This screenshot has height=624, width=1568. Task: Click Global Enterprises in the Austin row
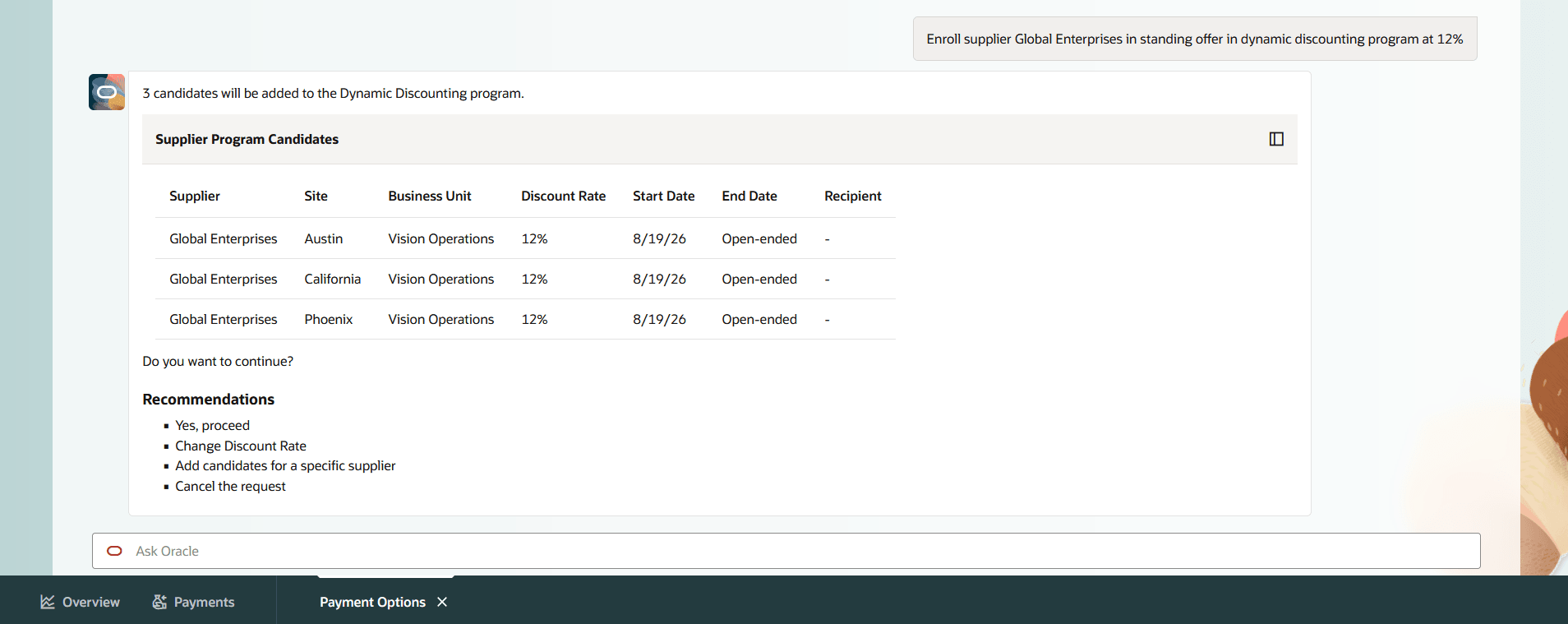224,238
